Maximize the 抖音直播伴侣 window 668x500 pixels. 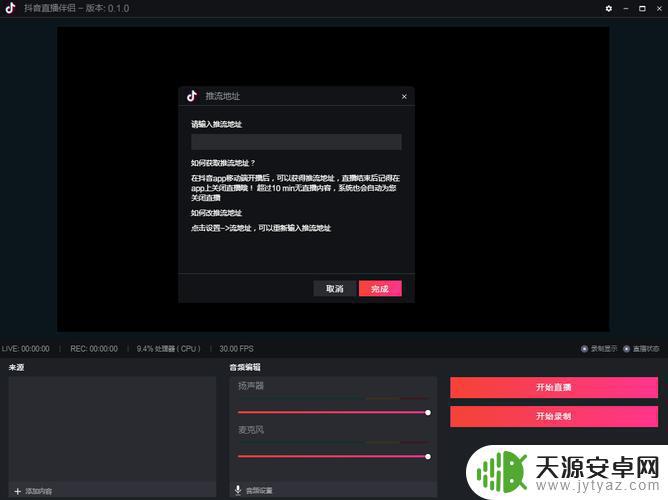click(642, 9)
